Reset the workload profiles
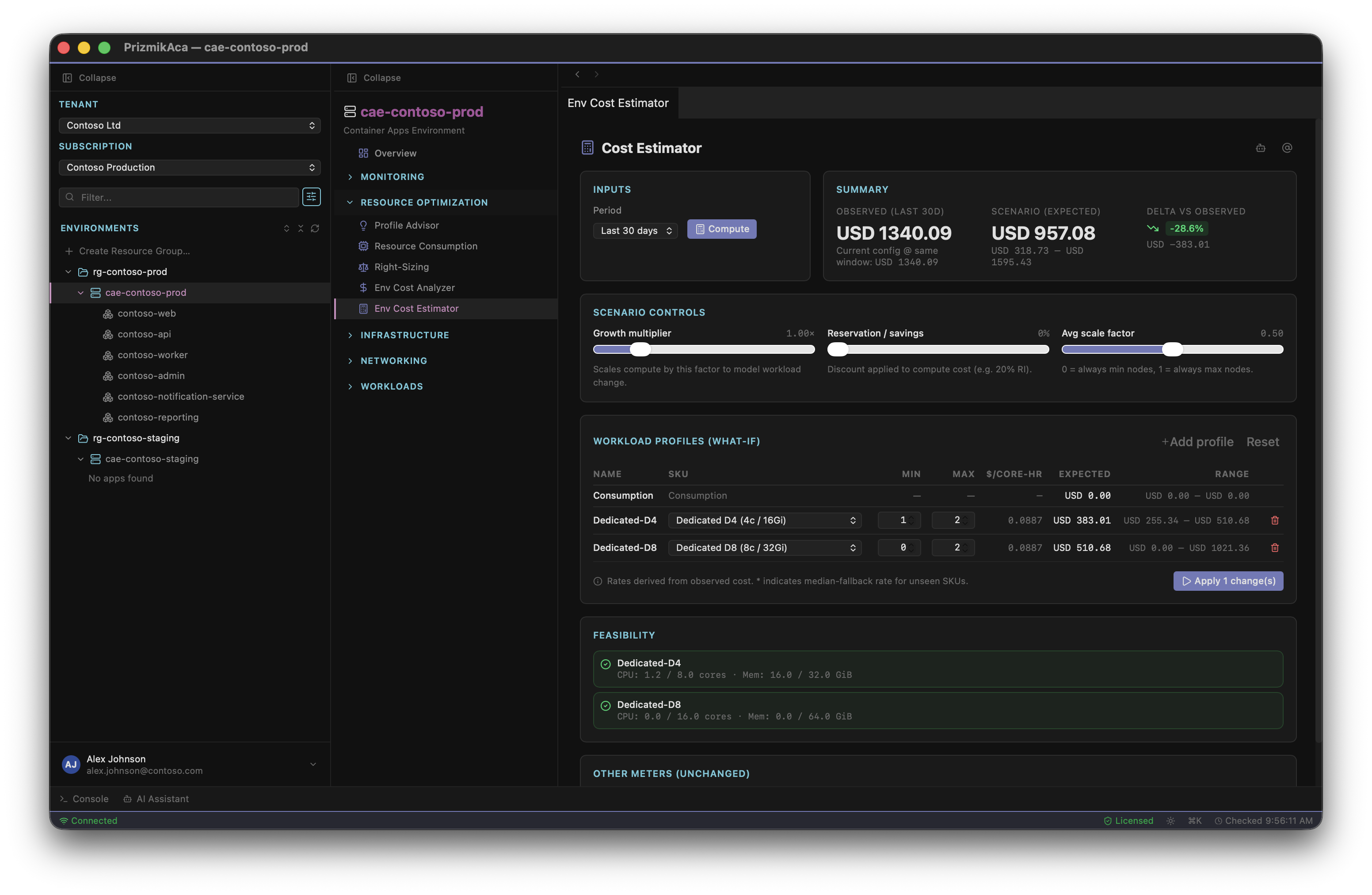The height and width of the screenshot is (895, 1372). coord(1262,442)
